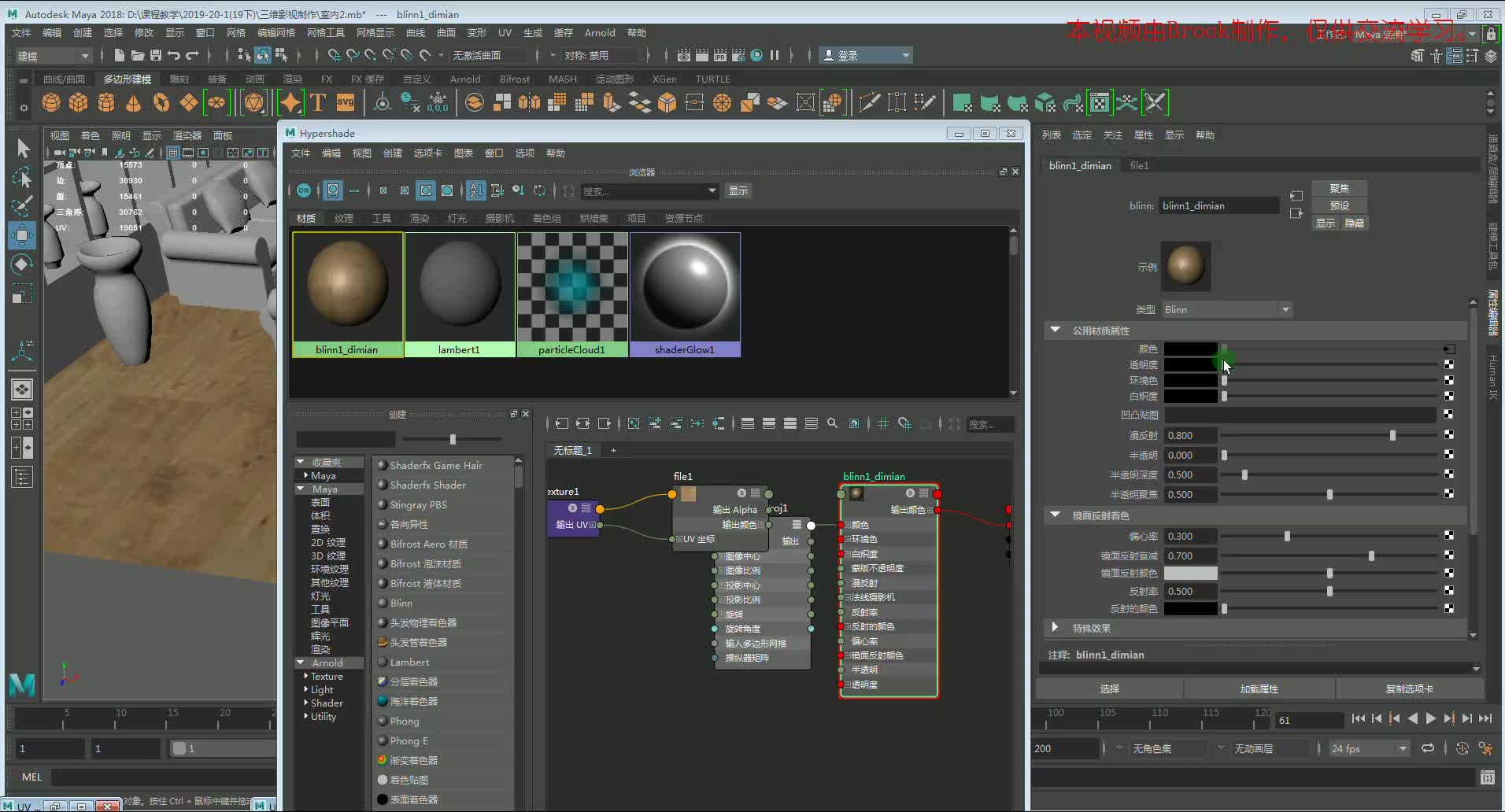
Task: Collapse the 公用材质属性 section
Action: [x=1056, y=330]
